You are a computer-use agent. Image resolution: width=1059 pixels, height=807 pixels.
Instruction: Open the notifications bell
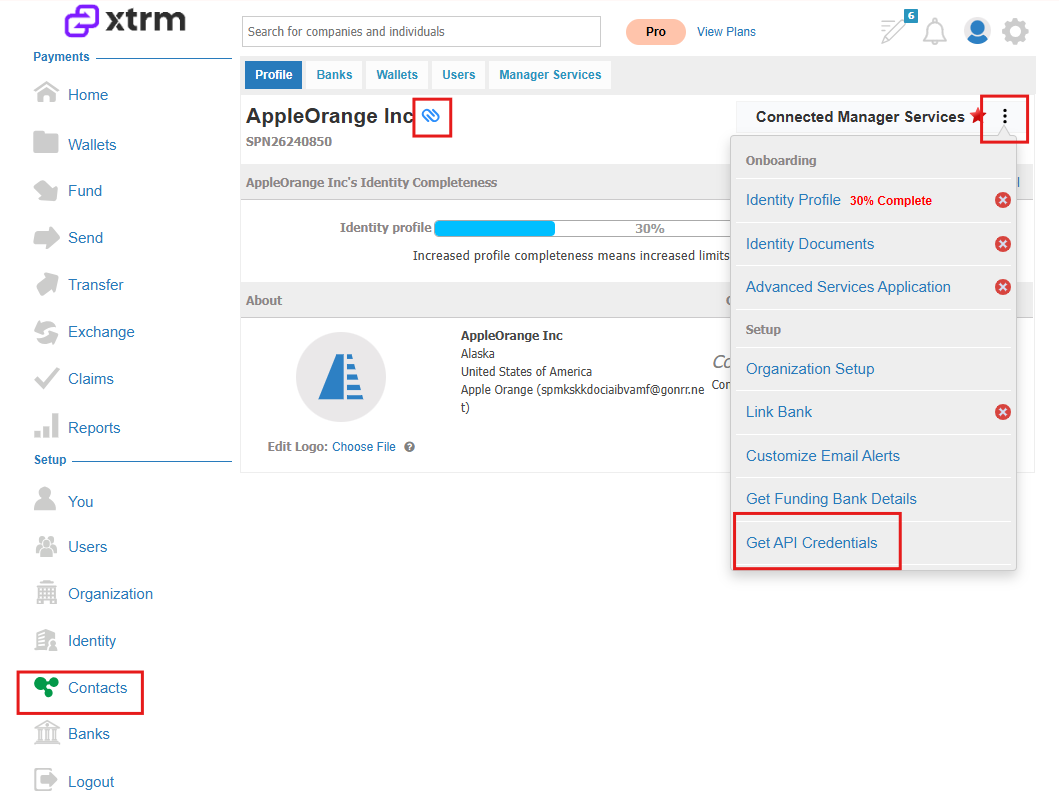[935, 32]
